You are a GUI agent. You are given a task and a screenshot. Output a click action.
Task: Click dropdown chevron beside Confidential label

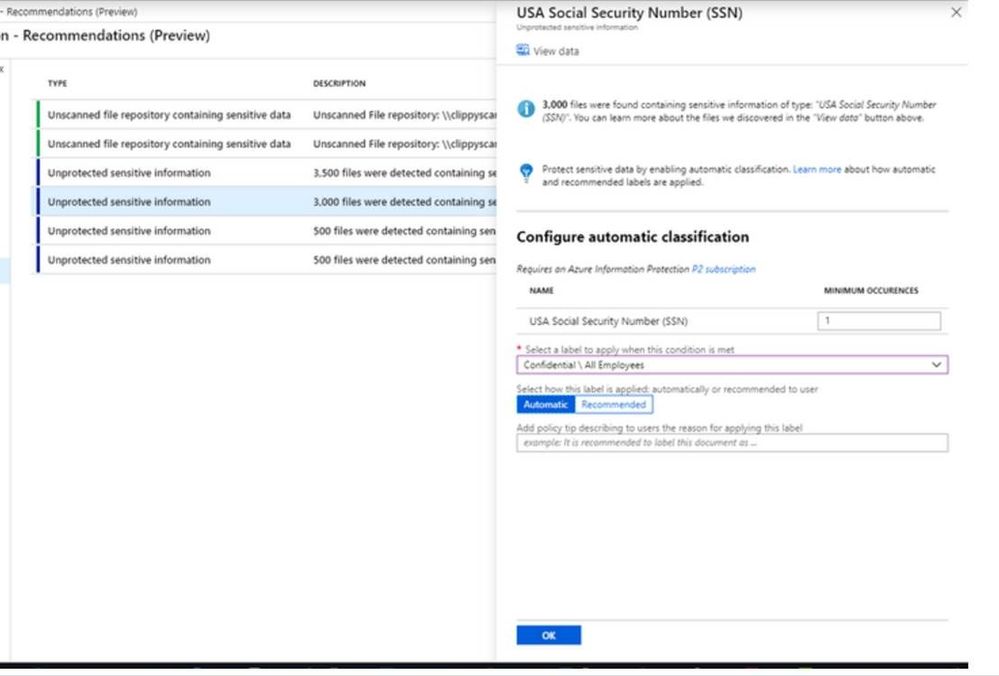pyautogui.click(x=937, y=366)
